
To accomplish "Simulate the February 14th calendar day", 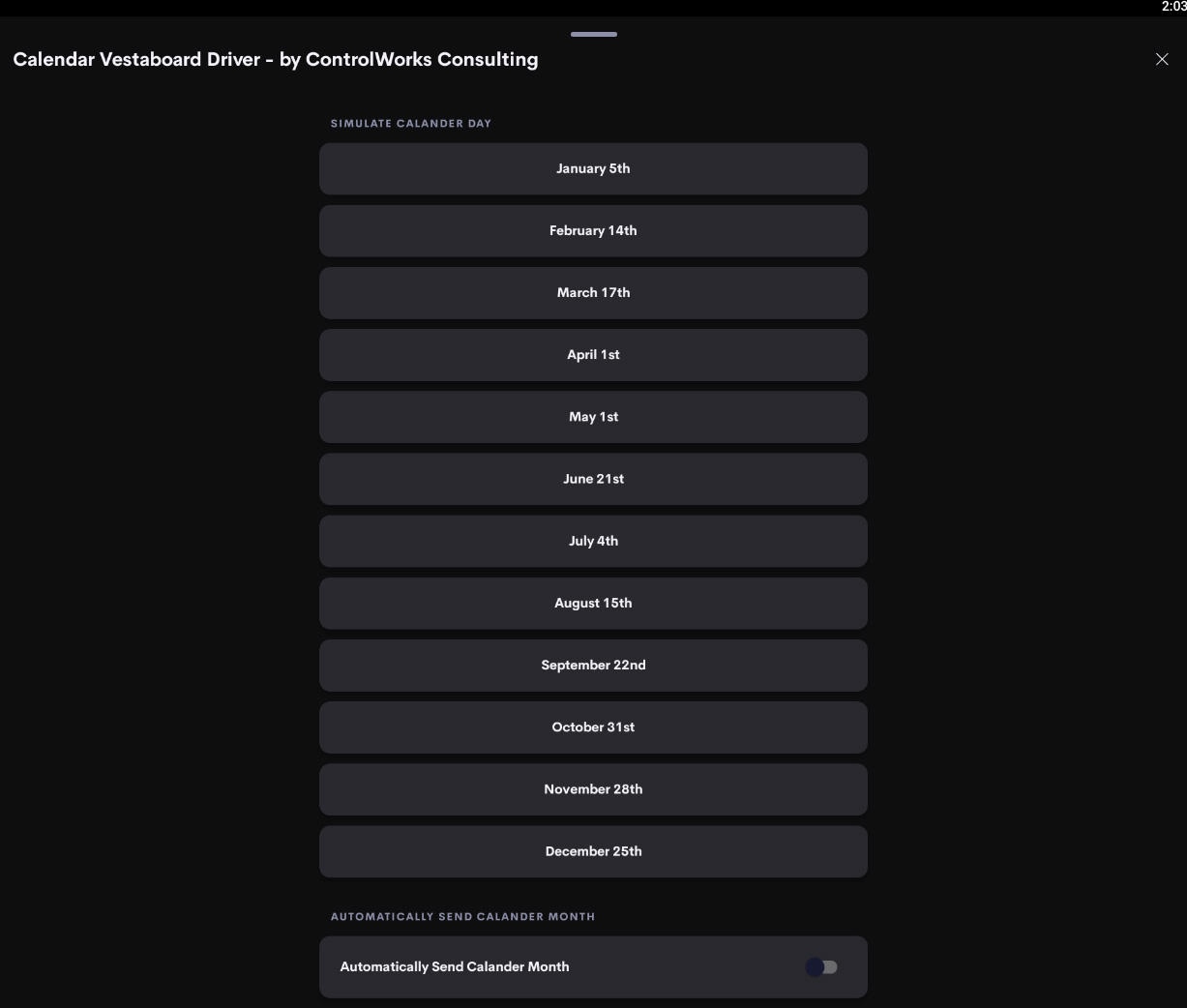I will click(593, 230).
